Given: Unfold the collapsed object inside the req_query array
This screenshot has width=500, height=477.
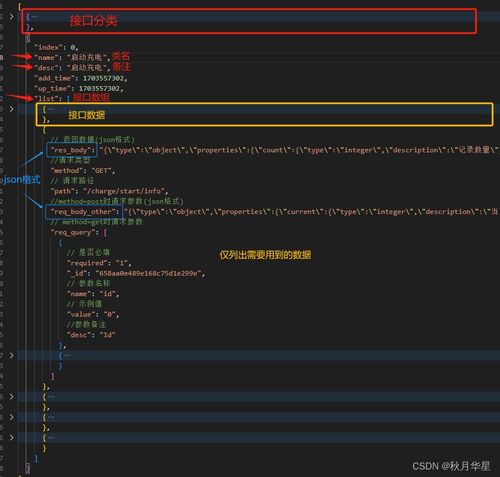Looking at the screenshot, I should click(11, 355).
